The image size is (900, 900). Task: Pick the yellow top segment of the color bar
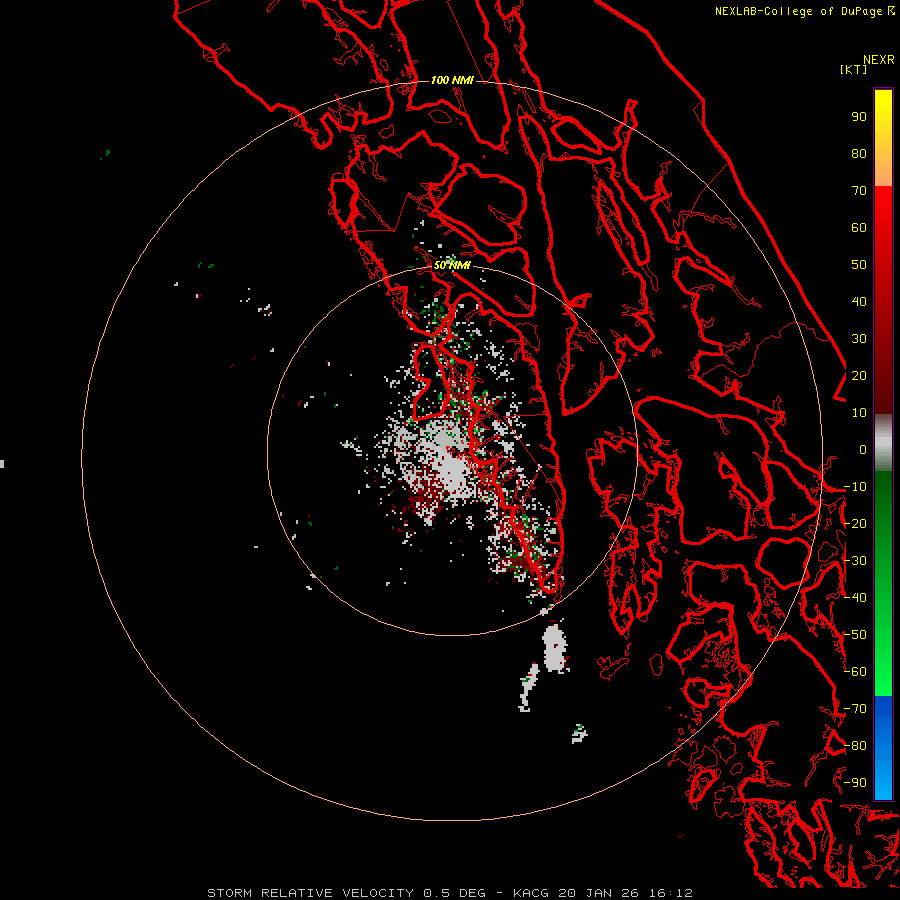883,138
